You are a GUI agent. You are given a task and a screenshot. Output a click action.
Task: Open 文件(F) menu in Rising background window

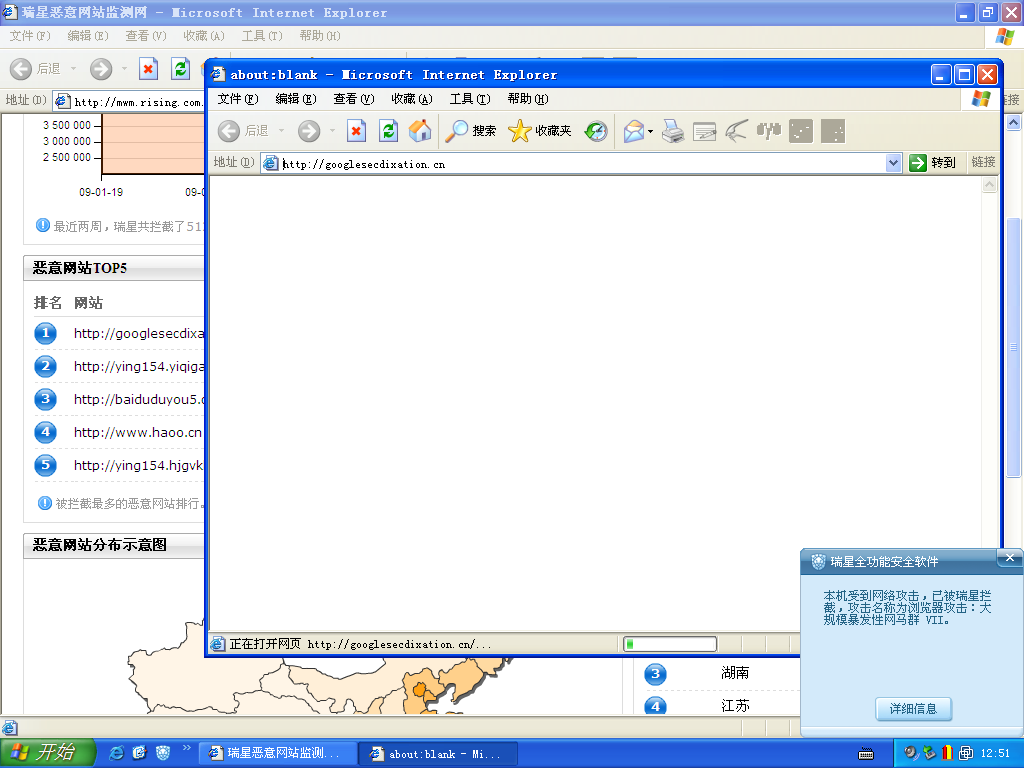click(x=30, y=36)
